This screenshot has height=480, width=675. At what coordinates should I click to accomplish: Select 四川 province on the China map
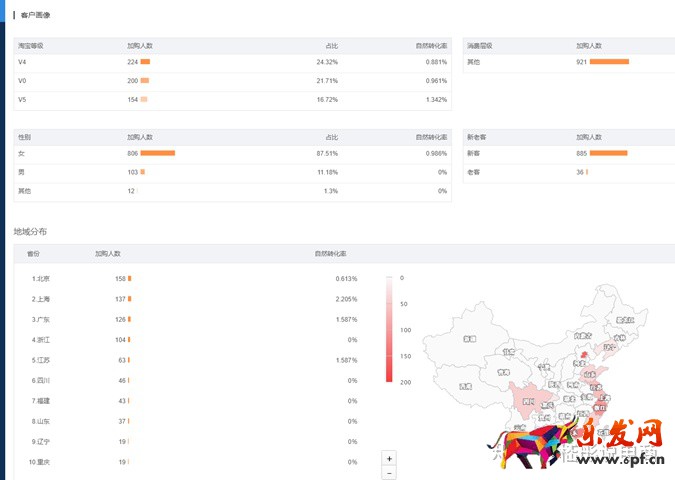point(528,400)
